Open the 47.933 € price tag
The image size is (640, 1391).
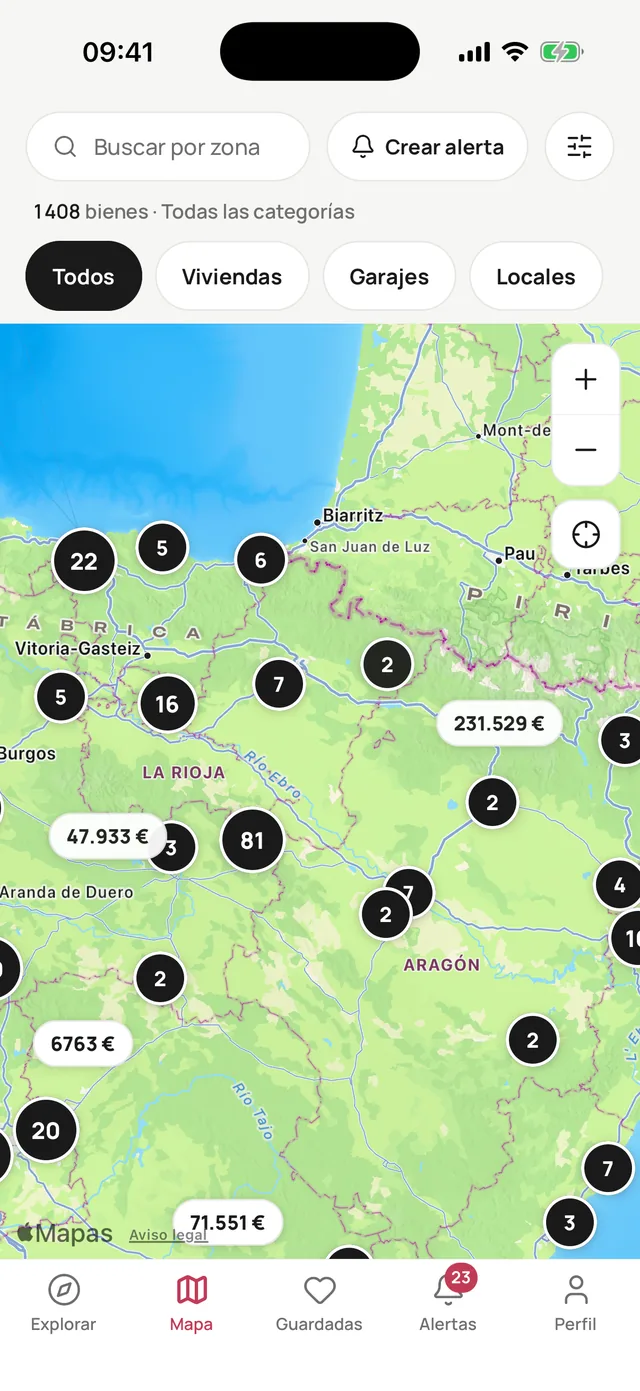point(107,836)
